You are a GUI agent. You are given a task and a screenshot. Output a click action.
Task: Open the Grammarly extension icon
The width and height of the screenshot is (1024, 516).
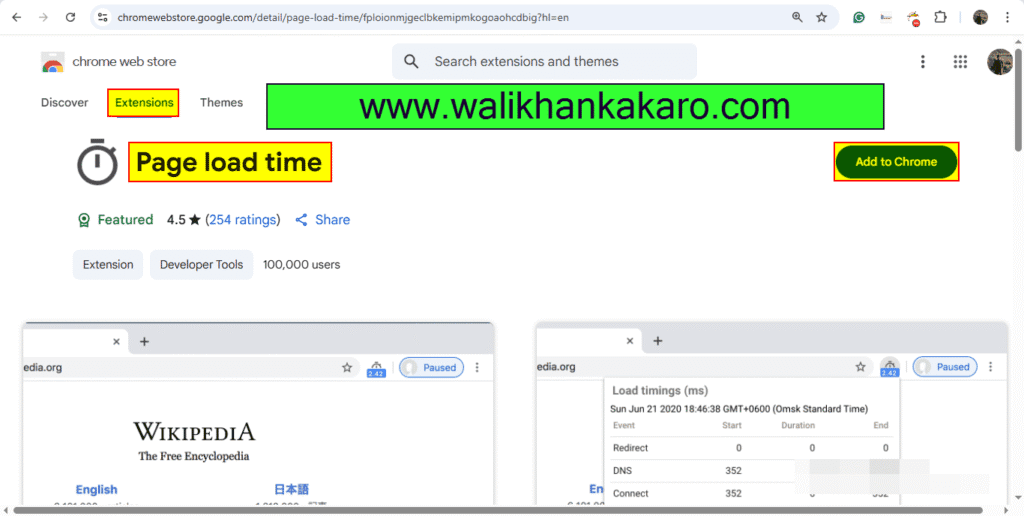tap(859, 18)
